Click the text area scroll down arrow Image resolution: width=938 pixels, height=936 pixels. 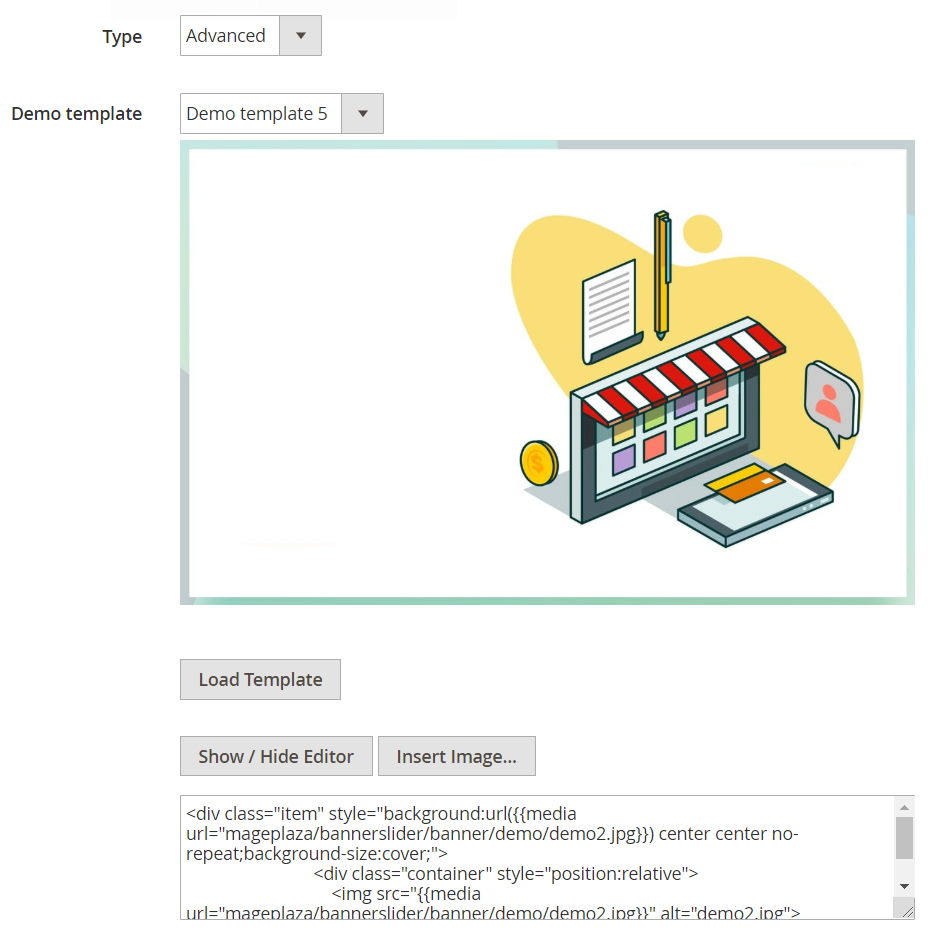904,886
